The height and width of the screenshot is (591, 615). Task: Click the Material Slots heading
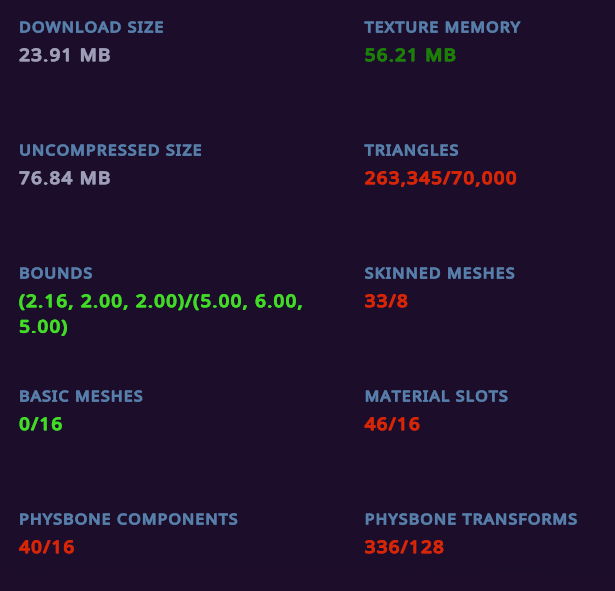pos(437,396)
